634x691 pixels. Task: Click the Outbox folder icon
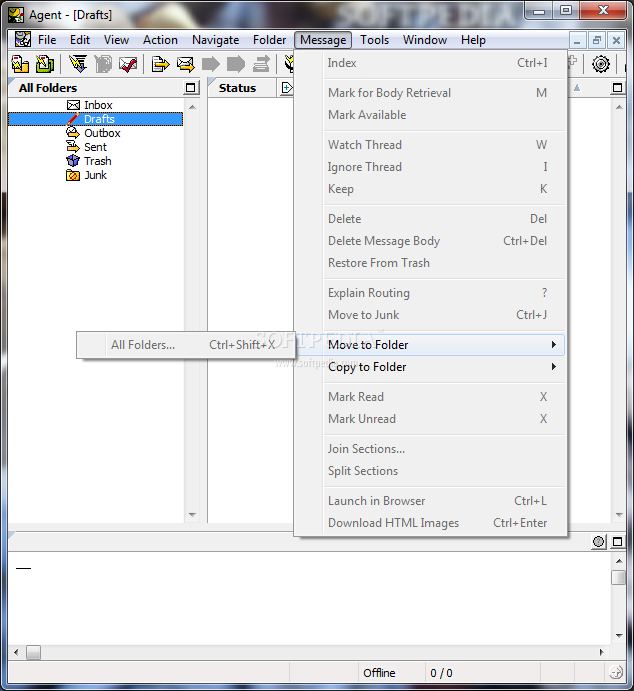coord(73,133)
